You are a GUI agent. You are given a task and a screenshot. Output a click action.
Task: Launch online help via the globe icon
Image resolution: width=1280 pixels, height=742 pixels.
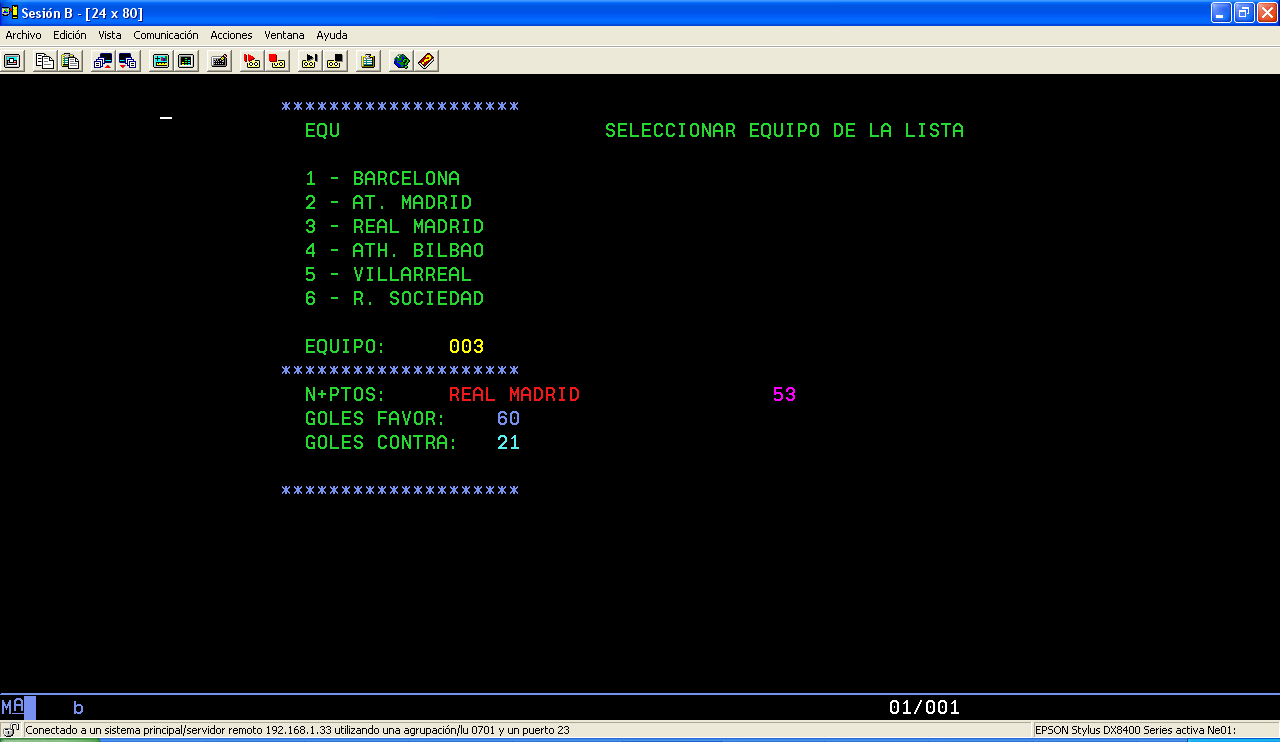coord(399,60)
